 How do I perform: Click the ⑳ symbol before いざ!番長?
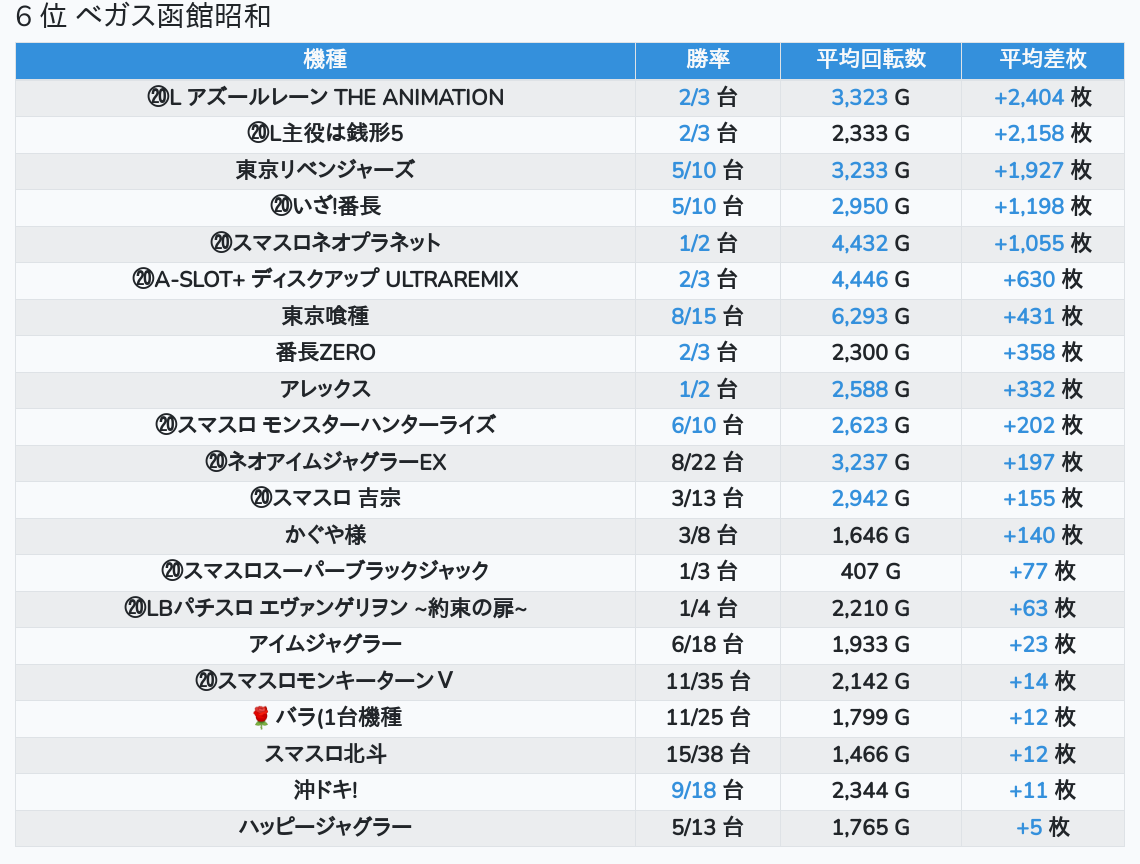[x=280, y=206]
